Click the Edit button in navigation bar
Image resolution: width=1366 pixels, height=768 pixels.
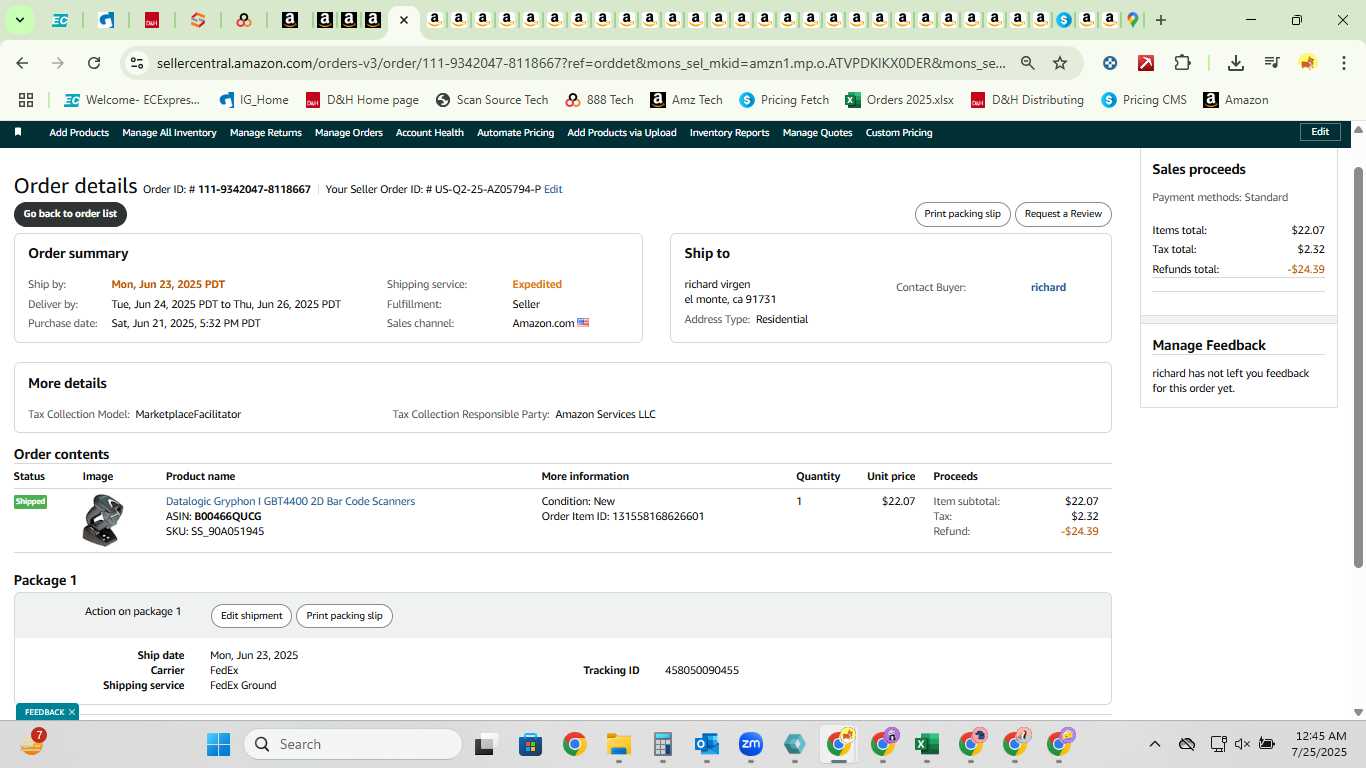(1320, 132)
